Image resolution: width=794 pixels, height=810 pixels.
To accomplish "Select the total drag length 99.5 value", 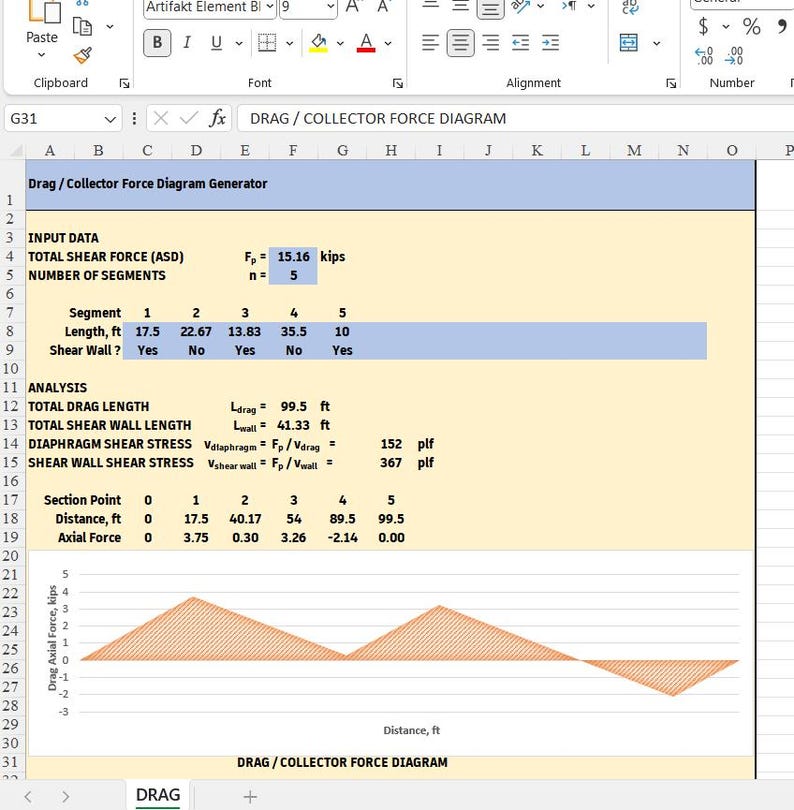I will point(293,407).
